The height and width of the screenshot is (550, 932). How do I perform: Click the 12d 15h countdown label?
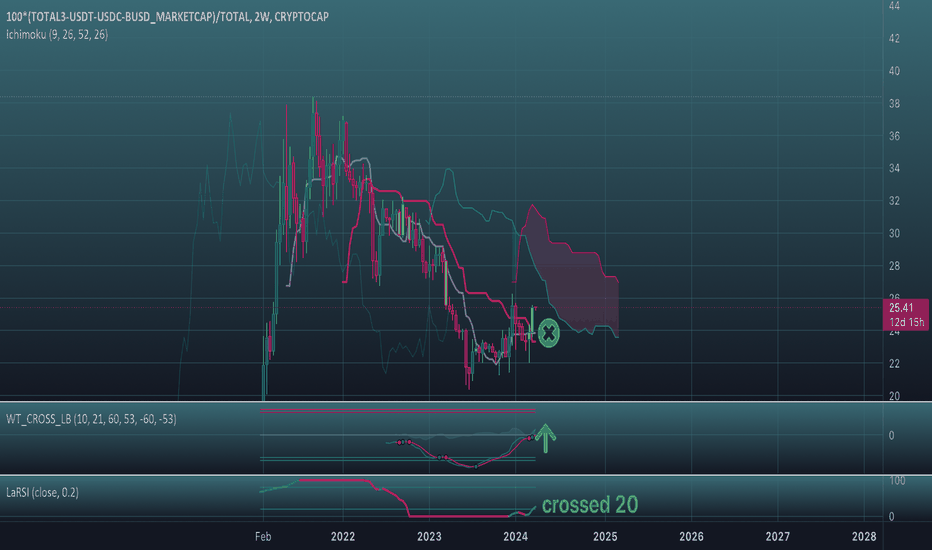pyautogui.click(x=906, y=322)
